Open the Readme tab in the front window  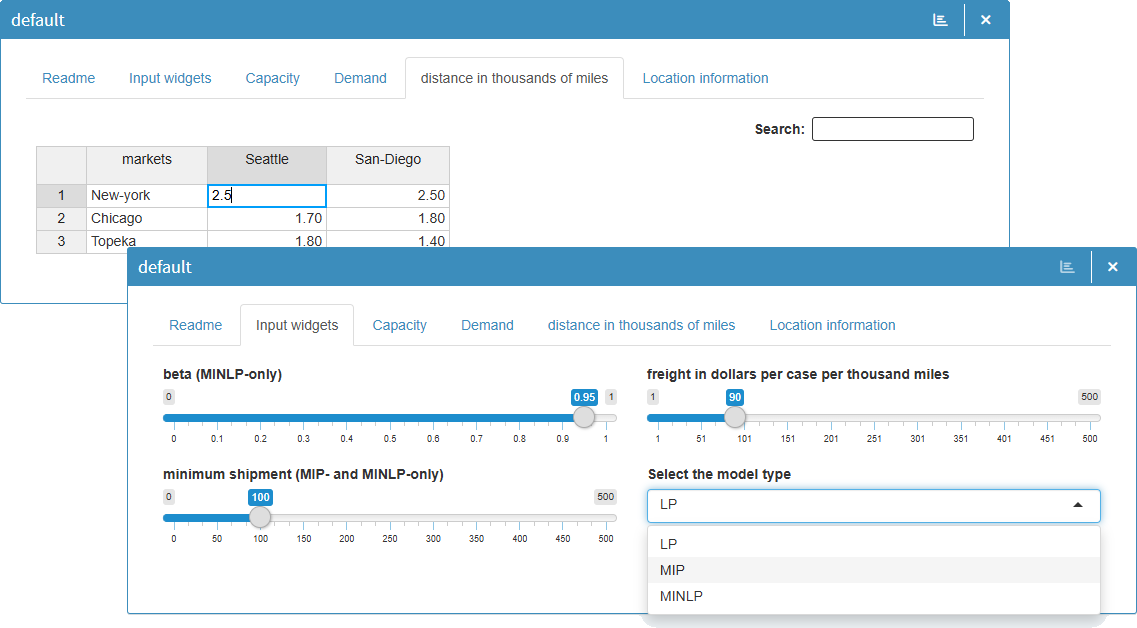(x=196, y=325)
